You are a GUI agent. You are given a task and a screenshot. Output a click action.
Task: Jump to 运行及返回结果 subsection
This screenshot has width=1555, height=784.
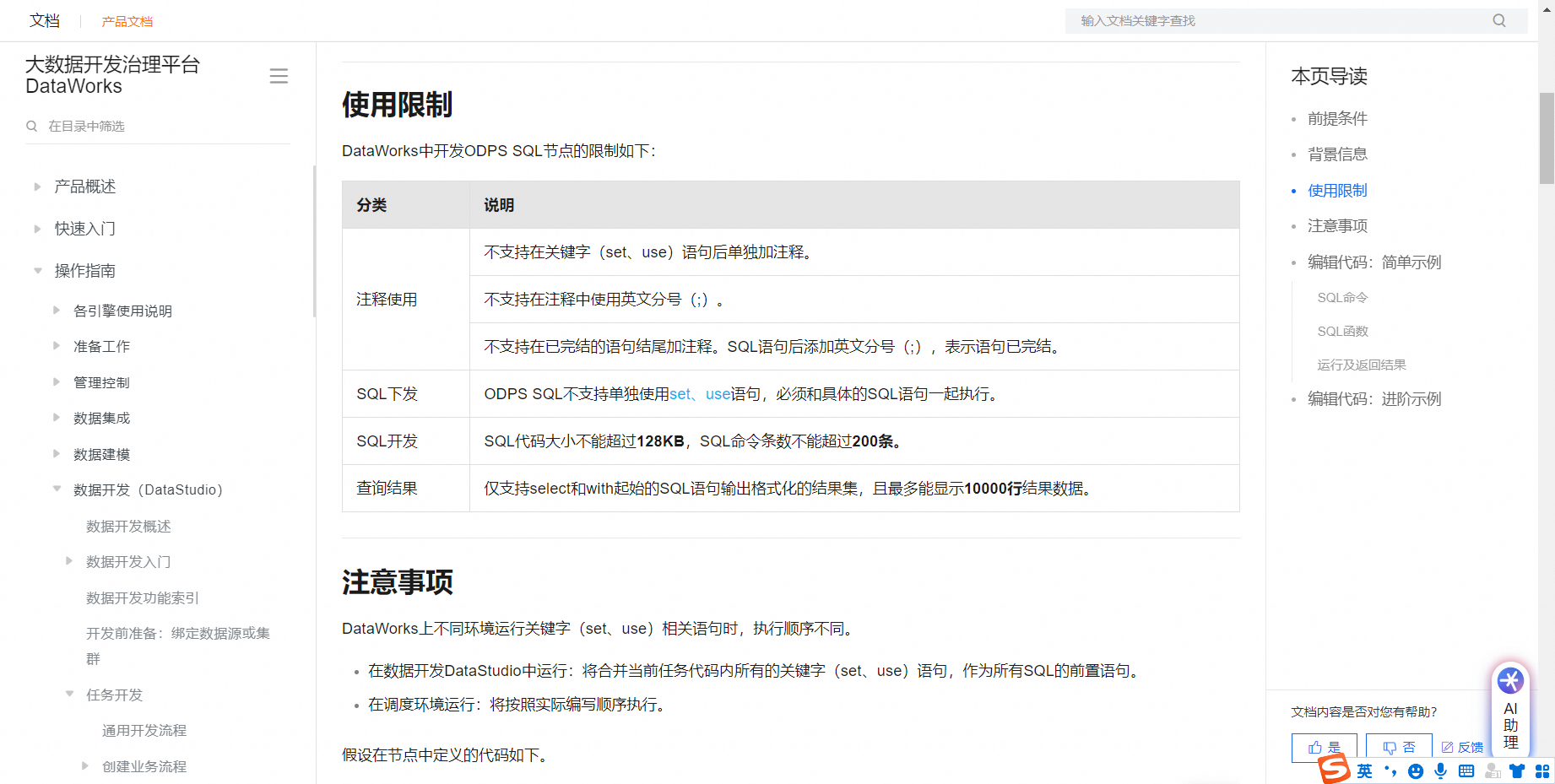click(x=1362, y=365)
